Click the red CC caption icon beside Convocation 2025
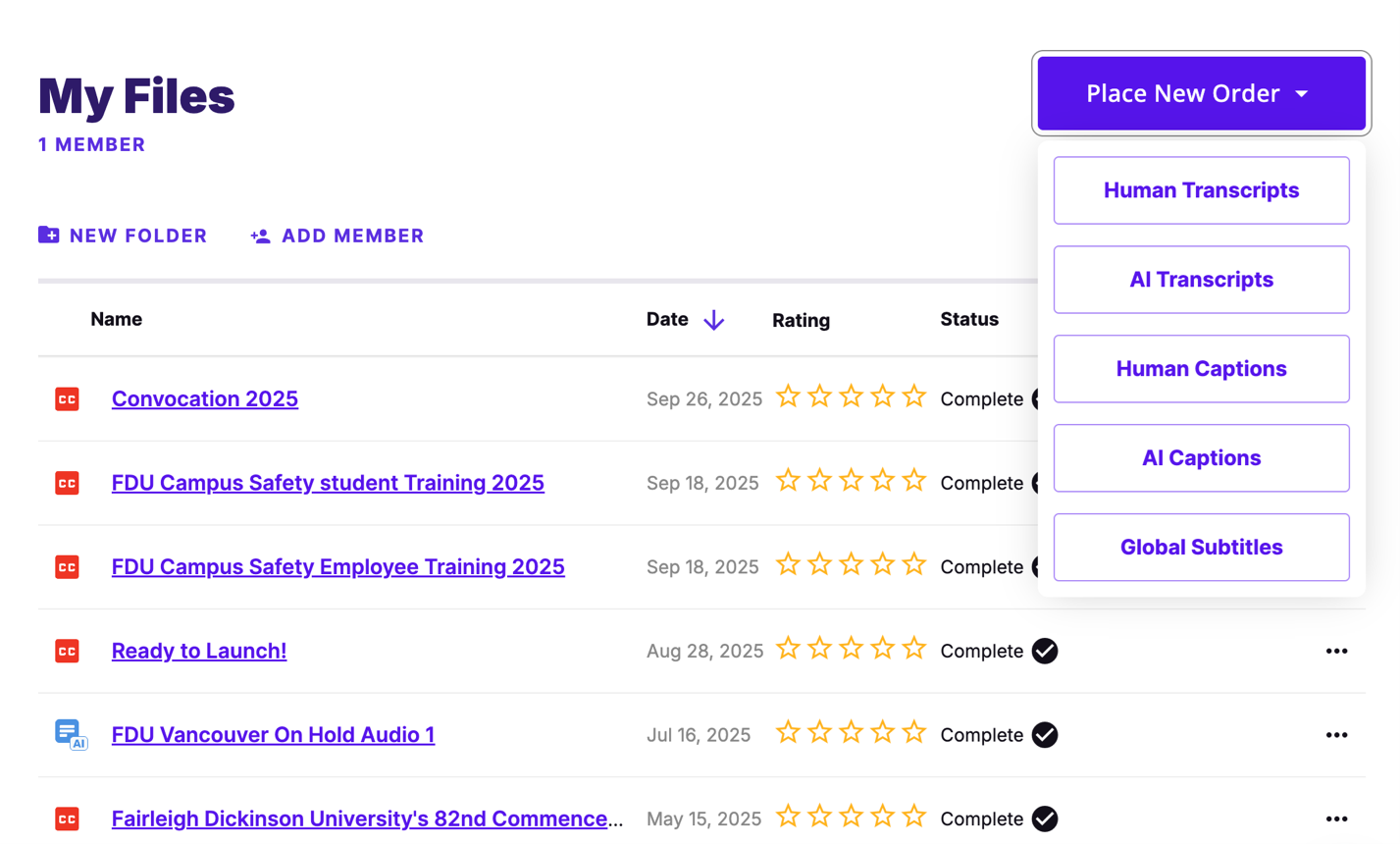The height and width of the screenshot is (844, 1400). coord(66,398)
